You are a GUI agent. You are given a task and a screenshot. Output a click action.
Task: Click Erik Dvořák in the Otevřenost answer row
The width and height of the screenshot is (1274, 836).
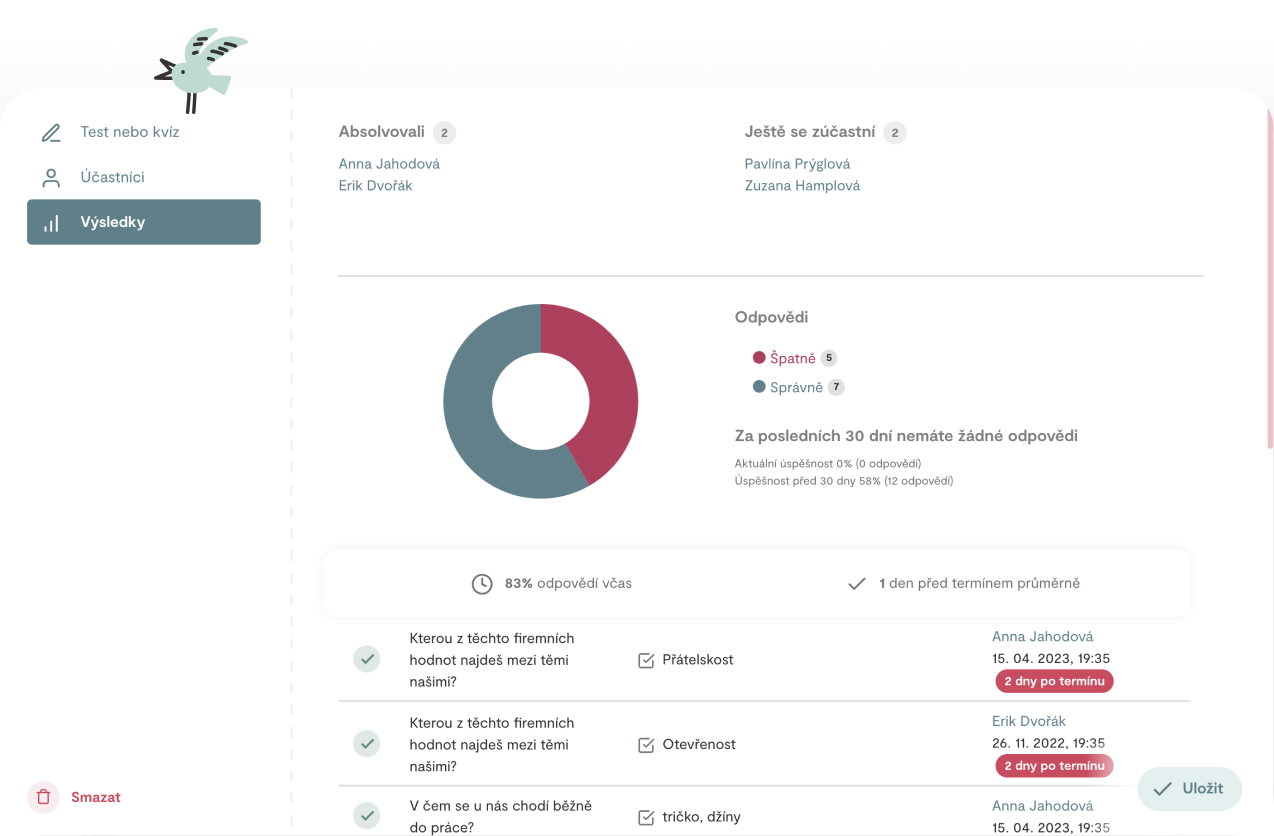(1029, 721)
